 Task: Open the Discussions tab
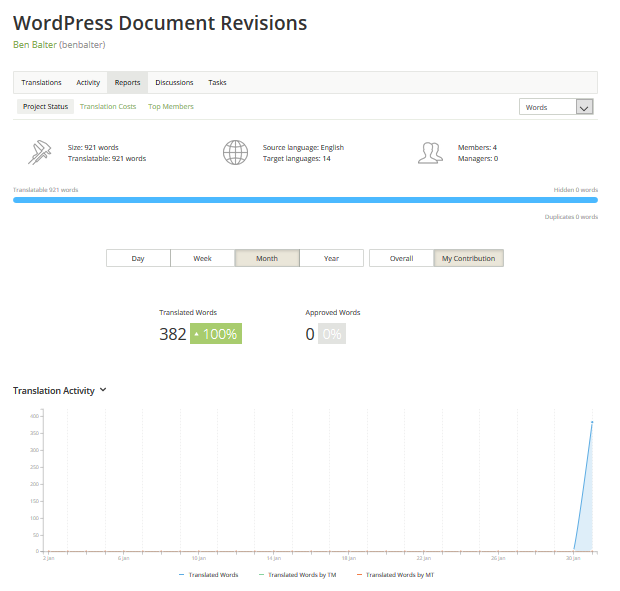coord(174,83)
